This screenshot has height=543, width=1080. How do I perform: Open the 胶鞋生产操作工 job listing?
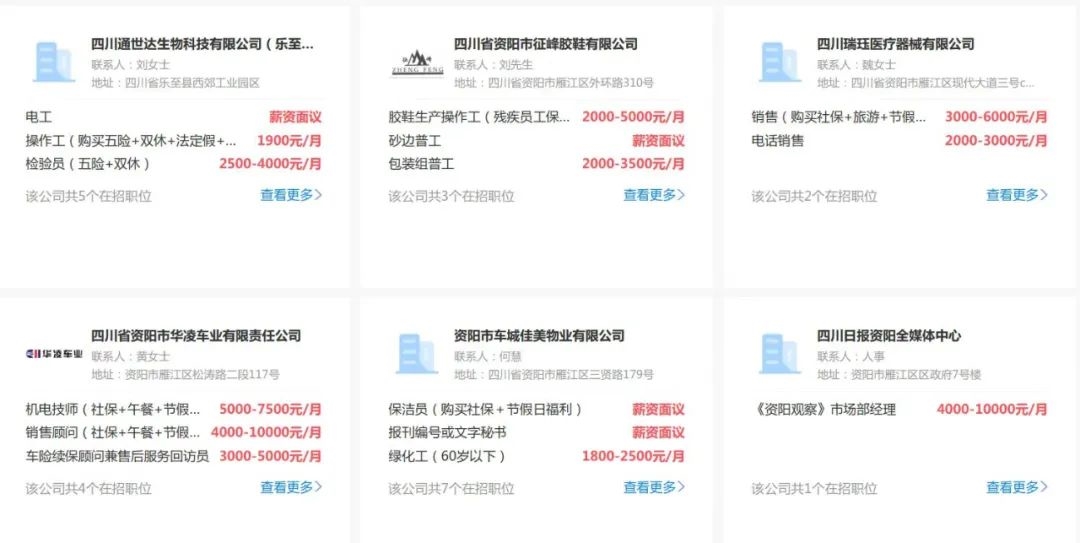click(479, 117)
